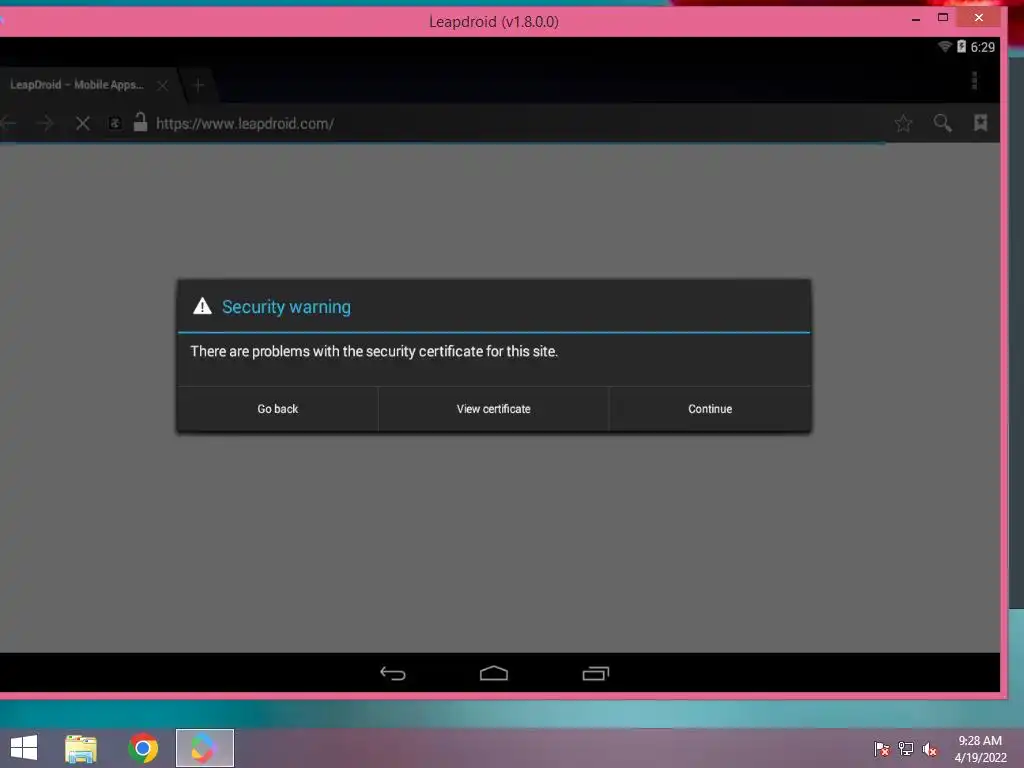Click the padlock site security icon

pos(140,122)
